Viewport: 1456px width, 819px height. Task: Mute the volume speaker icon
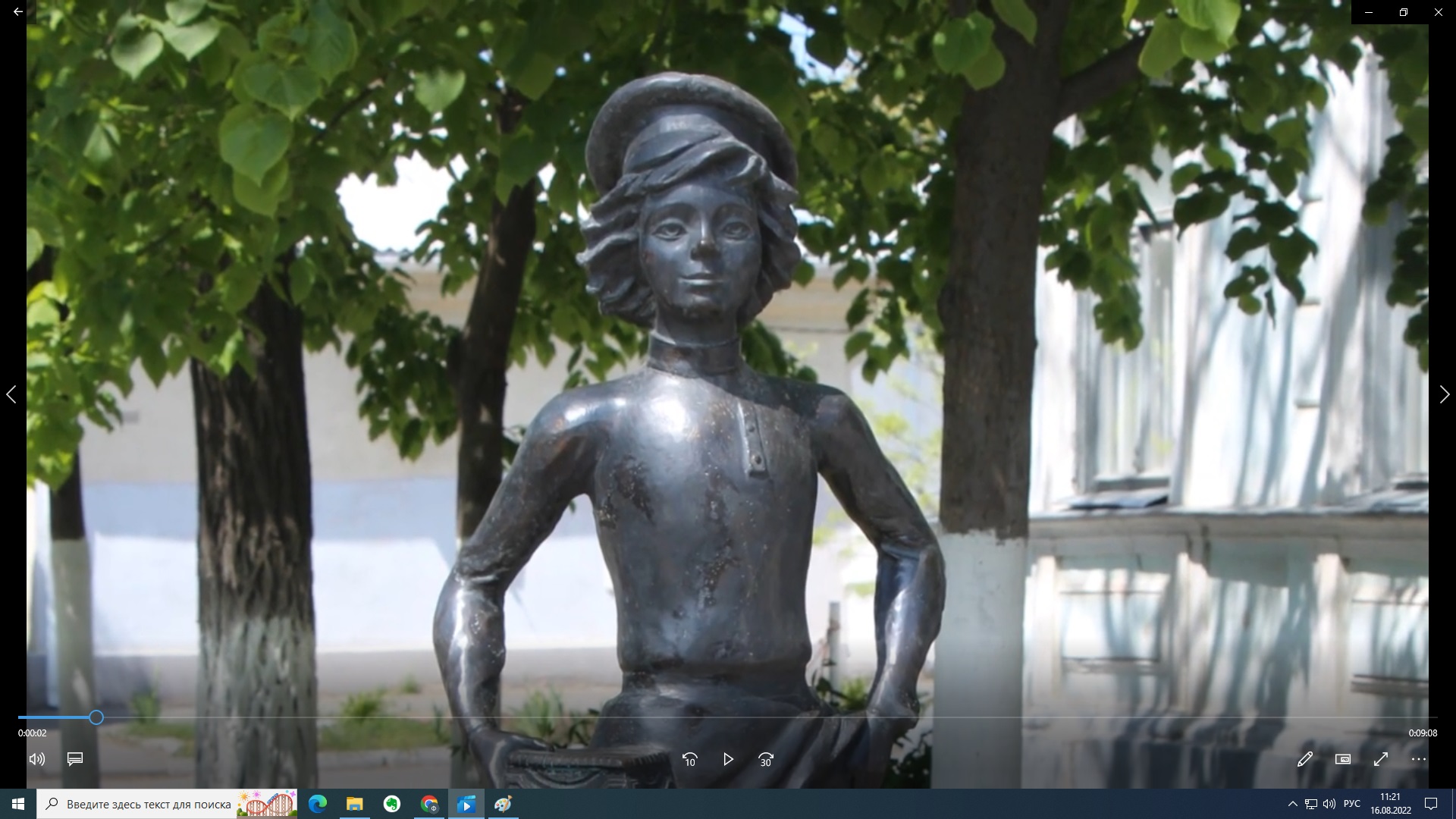[x=36, y=759]
